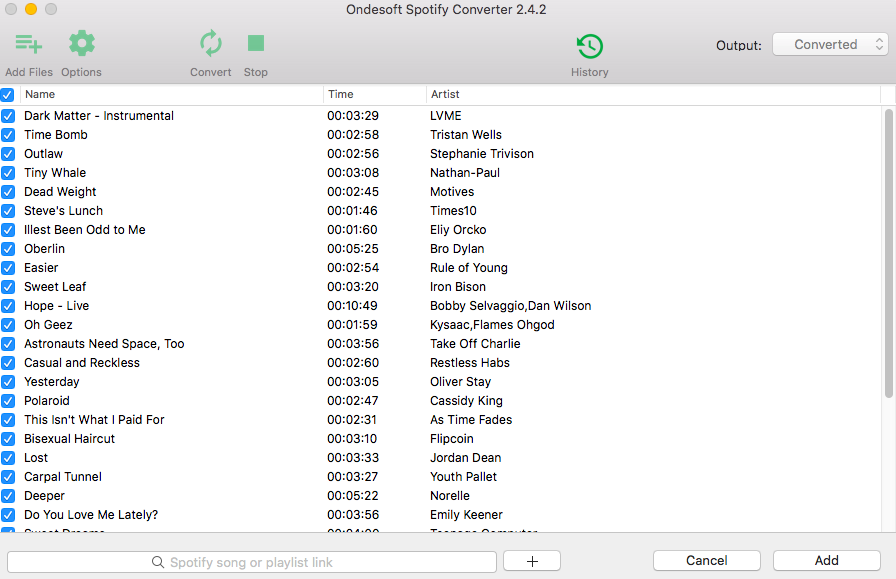Click artist Motives
This screenshot has width=896, height=579.
coord(452,191)
